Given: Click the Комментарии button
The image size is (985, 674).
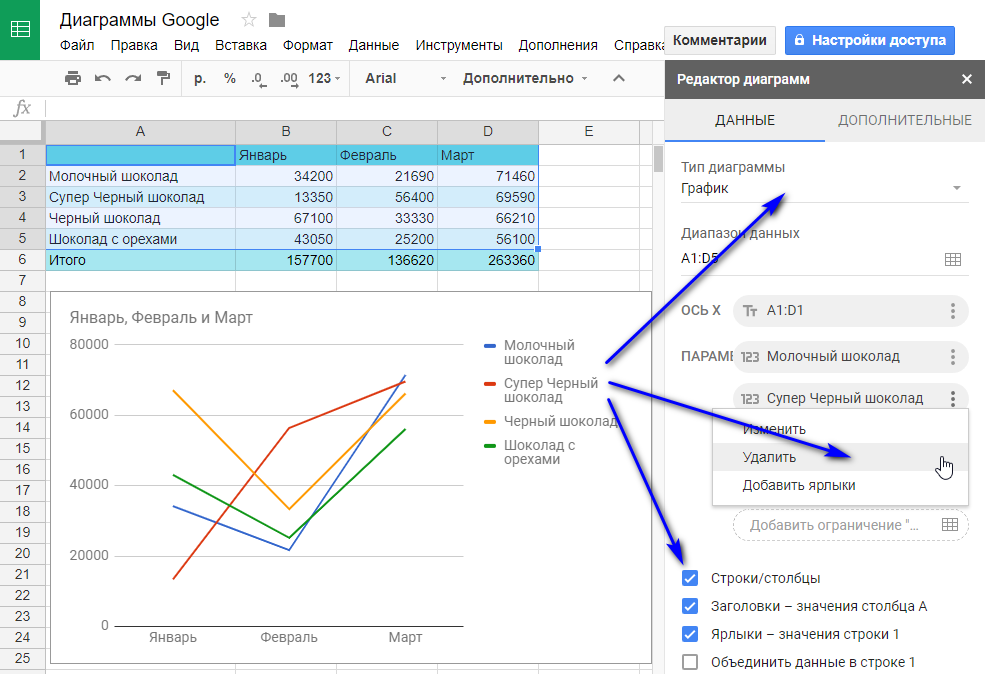Looking at the screenshot, I should pos(720,40).
